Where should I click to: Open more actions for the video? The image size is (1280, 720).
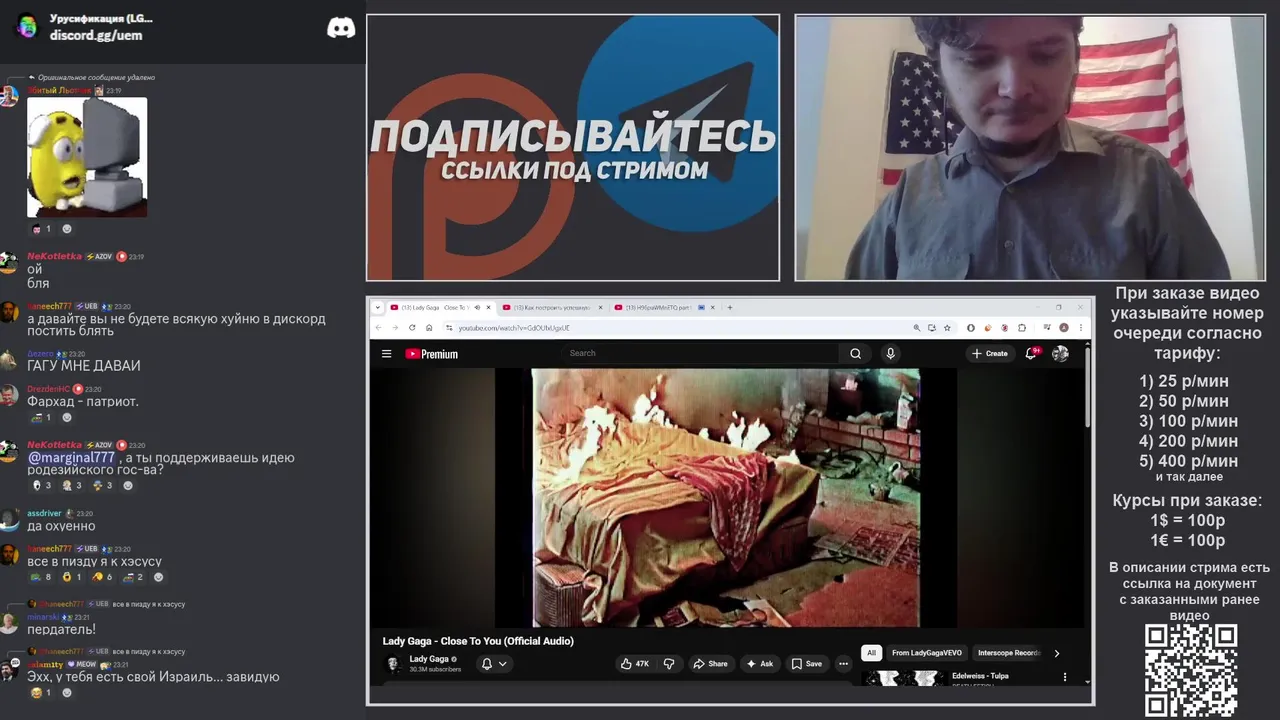[x=843, y=664]
